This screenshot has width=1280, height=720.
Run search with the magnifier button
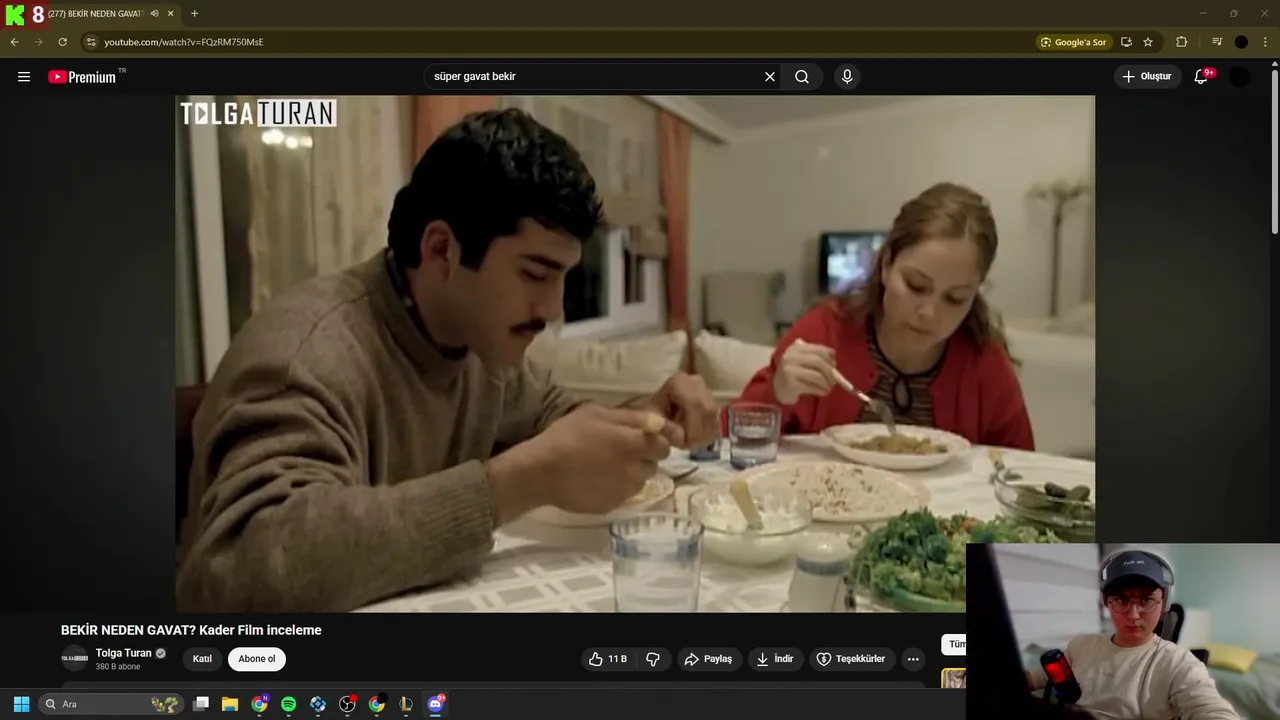click(x=802, y=77)
